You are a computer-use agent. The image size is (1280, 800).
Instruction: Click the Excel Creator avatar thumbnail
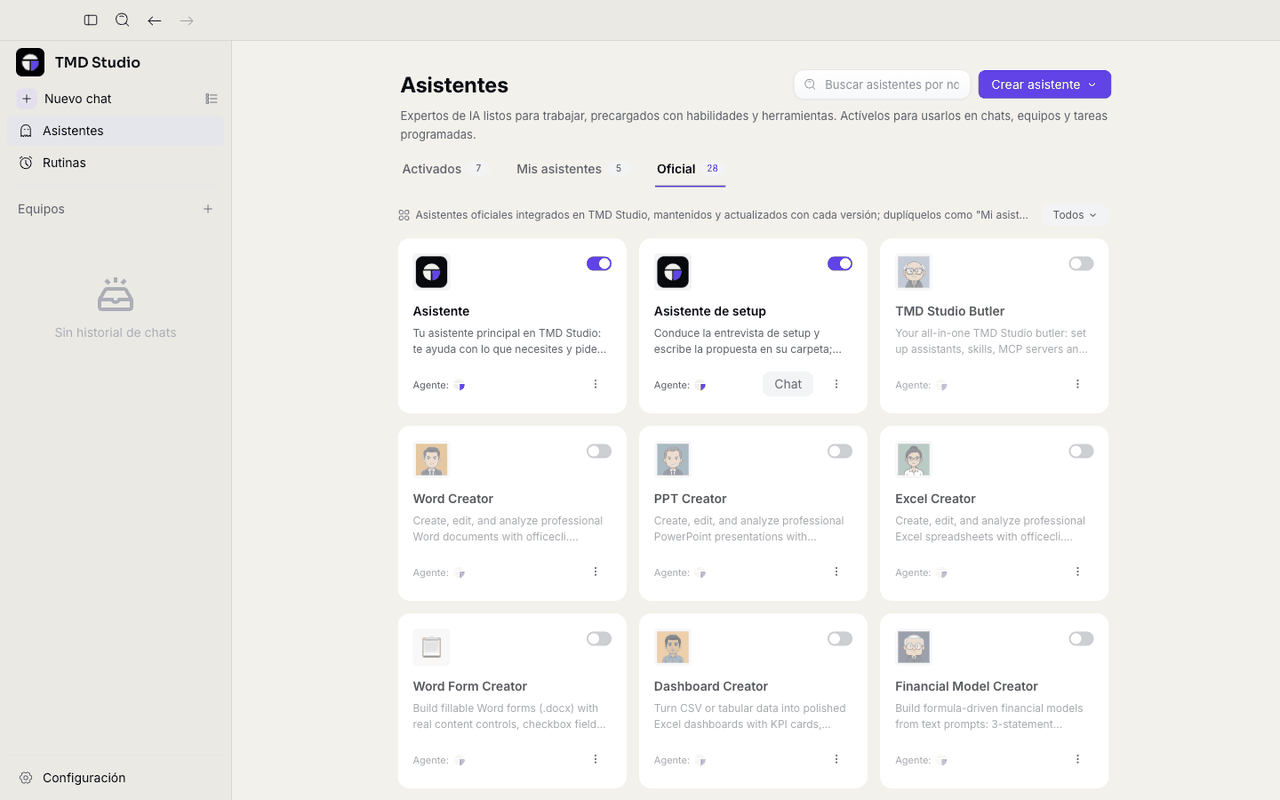[x=913, y=459]
